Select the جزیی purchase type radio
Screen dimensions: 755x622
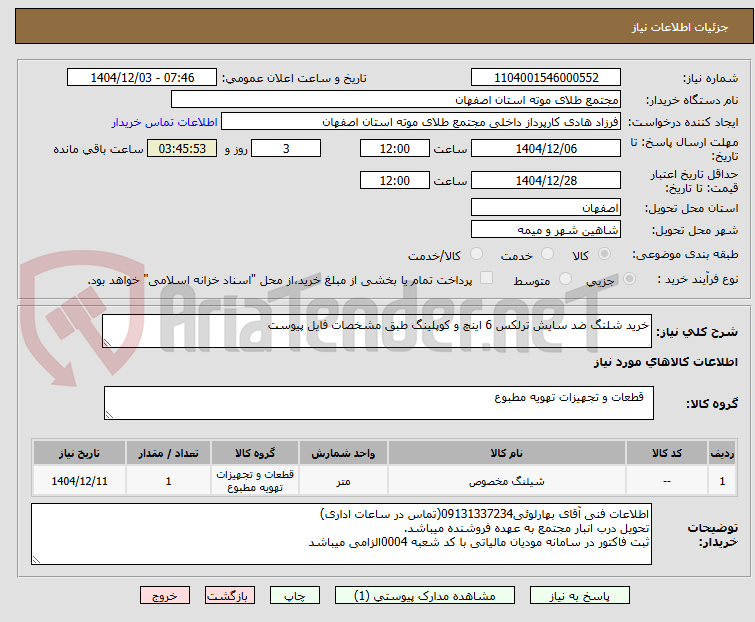click(x=629, y=278)
